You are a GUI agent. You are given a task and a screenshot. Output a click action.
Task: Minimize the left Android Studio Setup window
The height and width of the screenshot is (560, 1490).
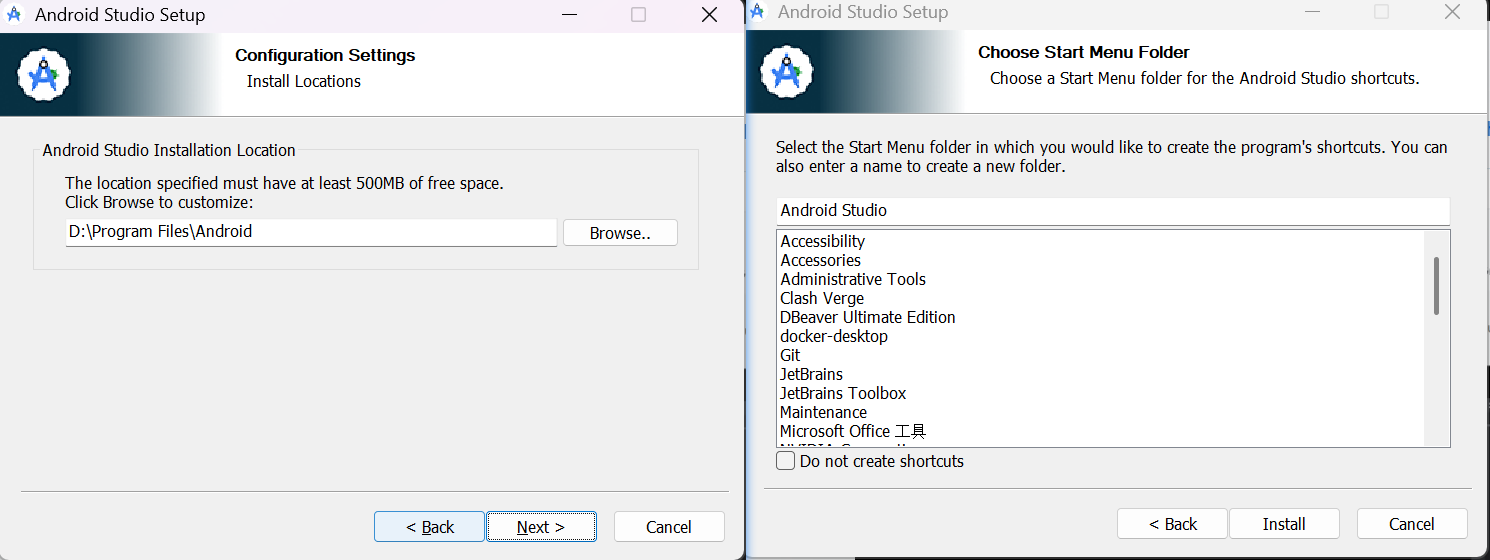tap(569, 15)
